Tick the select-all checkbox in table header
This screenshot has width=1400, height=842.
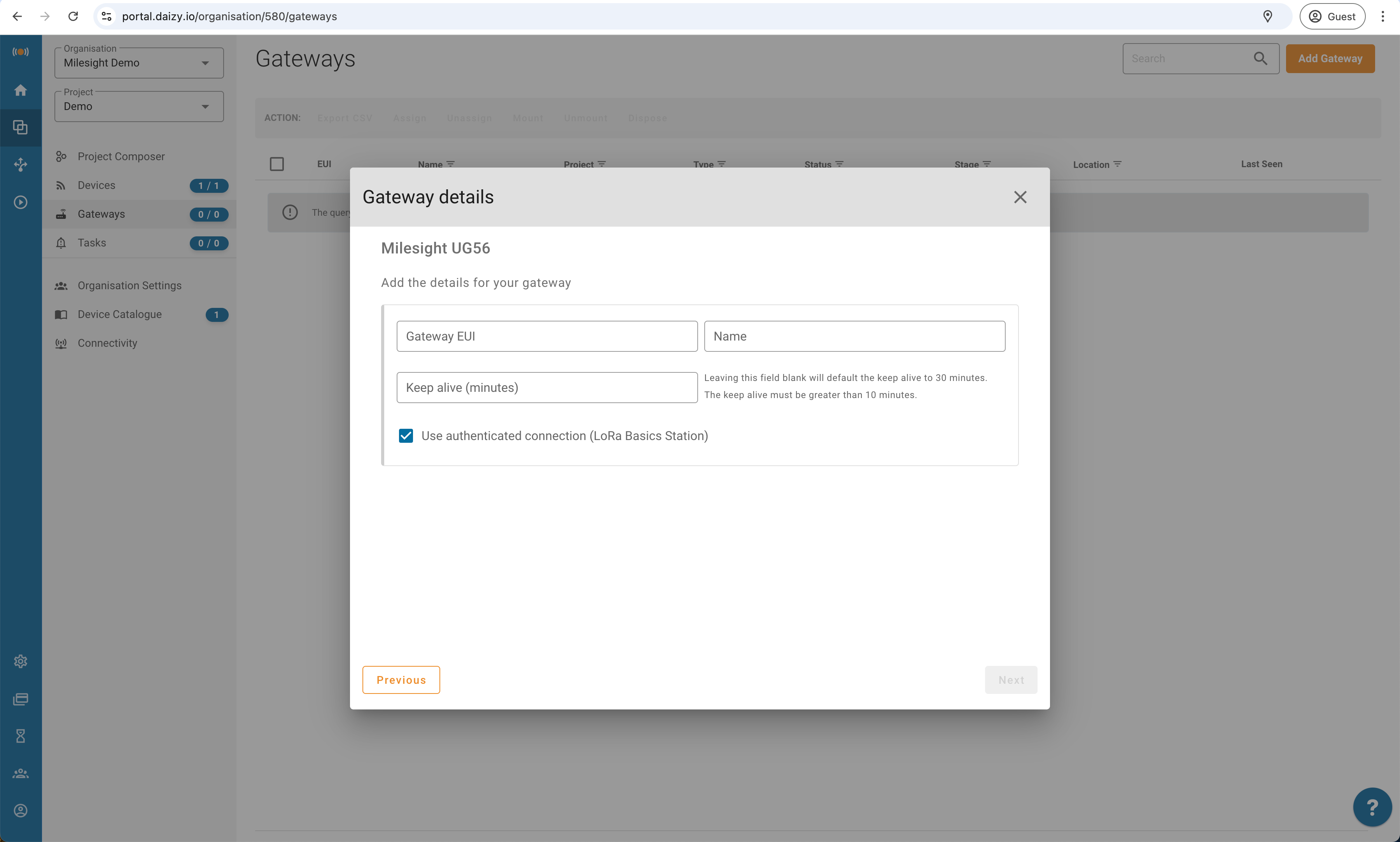click(277, 164)
